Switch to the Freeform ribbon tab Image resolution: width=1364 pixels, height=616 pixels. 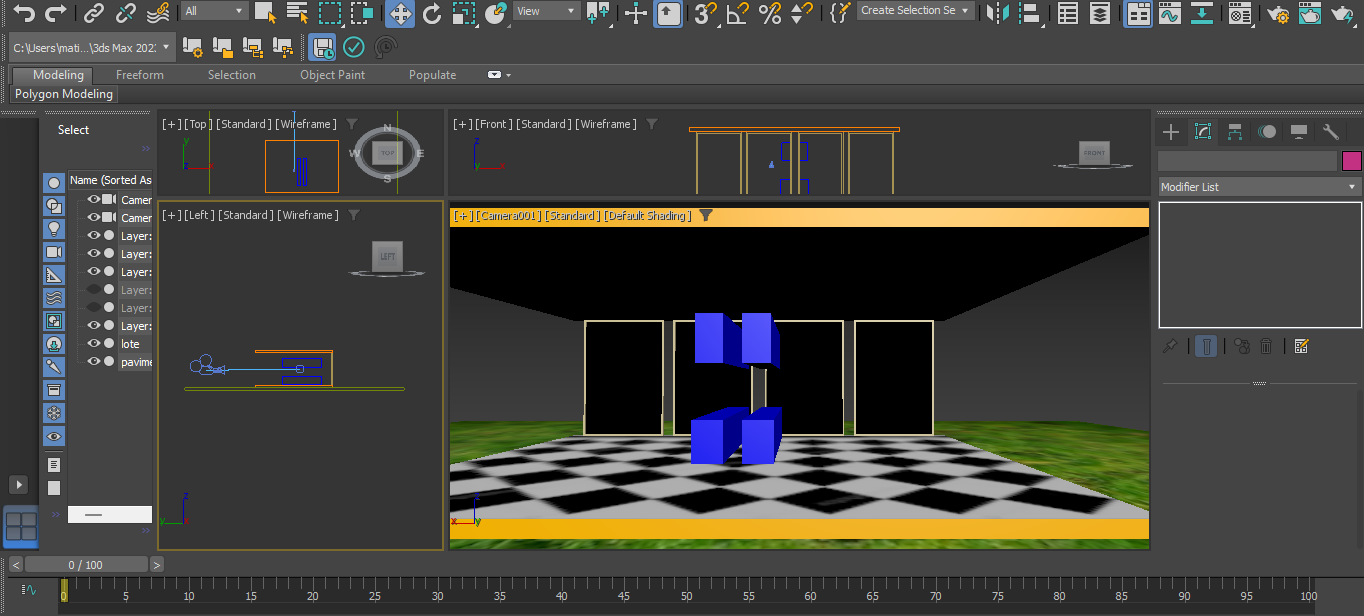click(139, 75)
